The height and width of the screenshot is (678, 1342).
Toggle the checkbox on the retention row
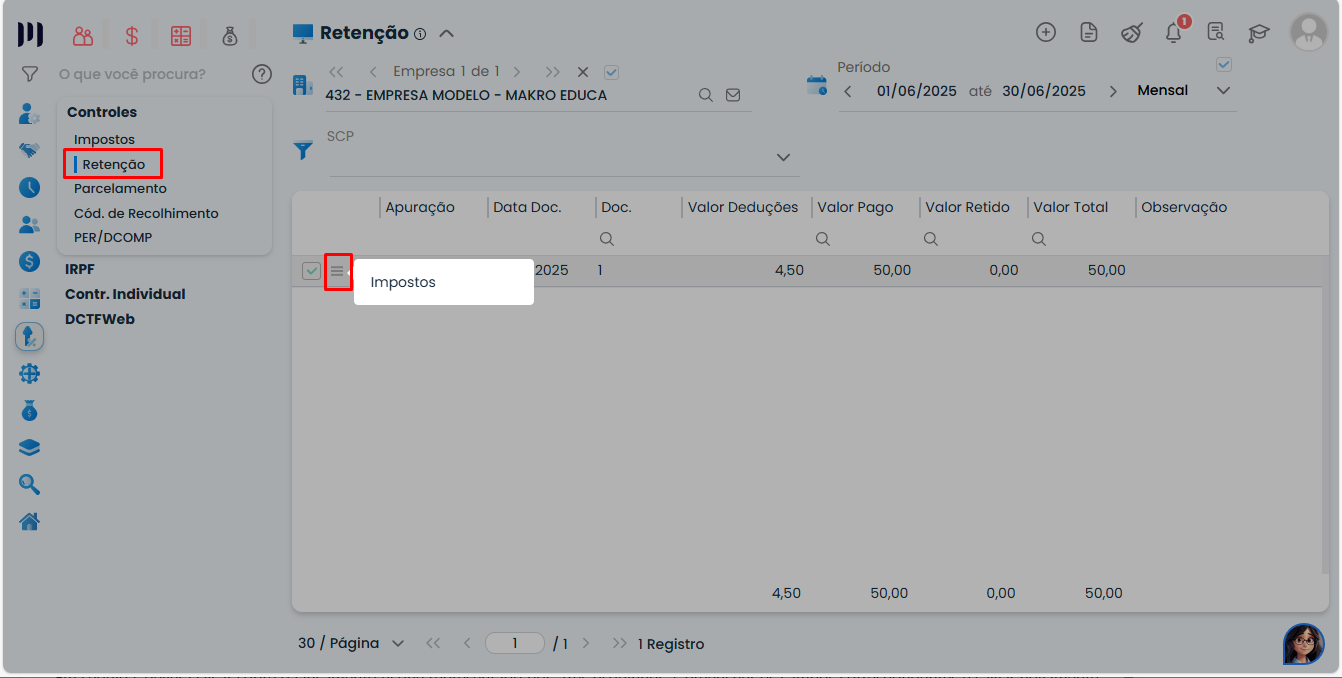coord(310,270)
